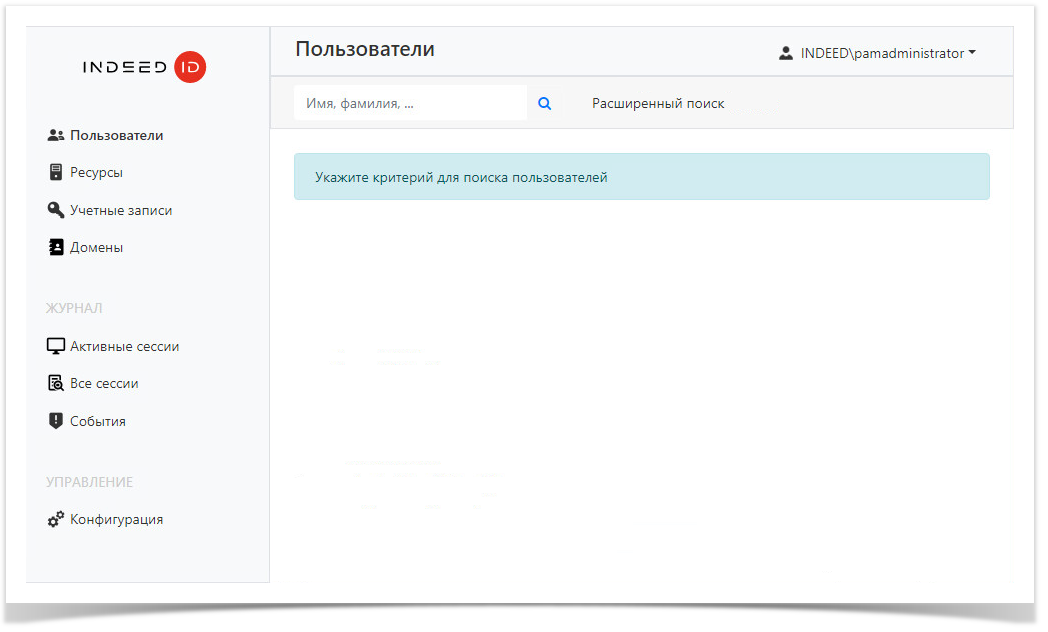Screen dimensions: 1048x632
Task: Select the События menu label
Action: (98, 421)
